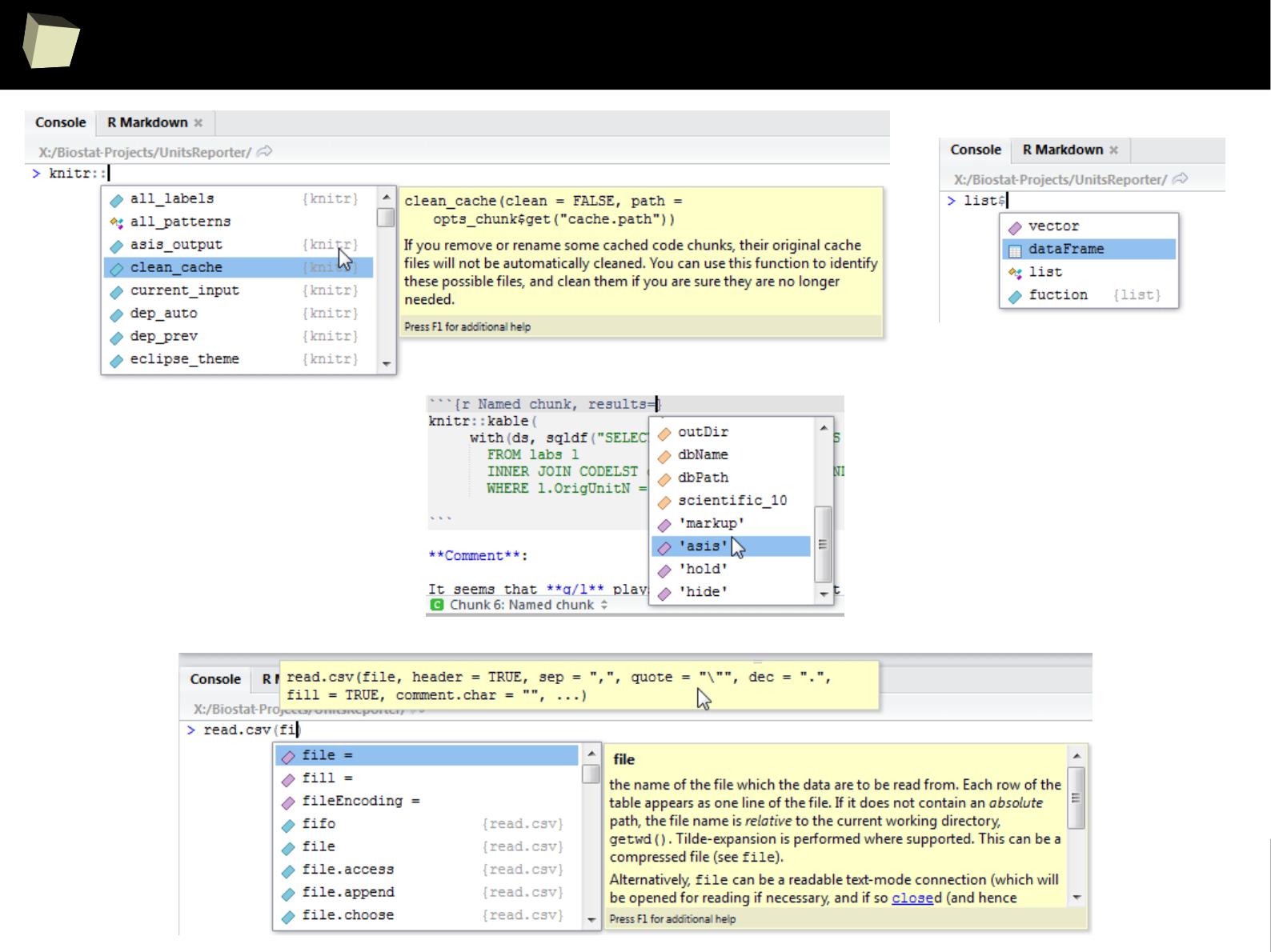Select asis_output in knitr completion list
This screenshot has height=952, width=1271.
point(239,245)
